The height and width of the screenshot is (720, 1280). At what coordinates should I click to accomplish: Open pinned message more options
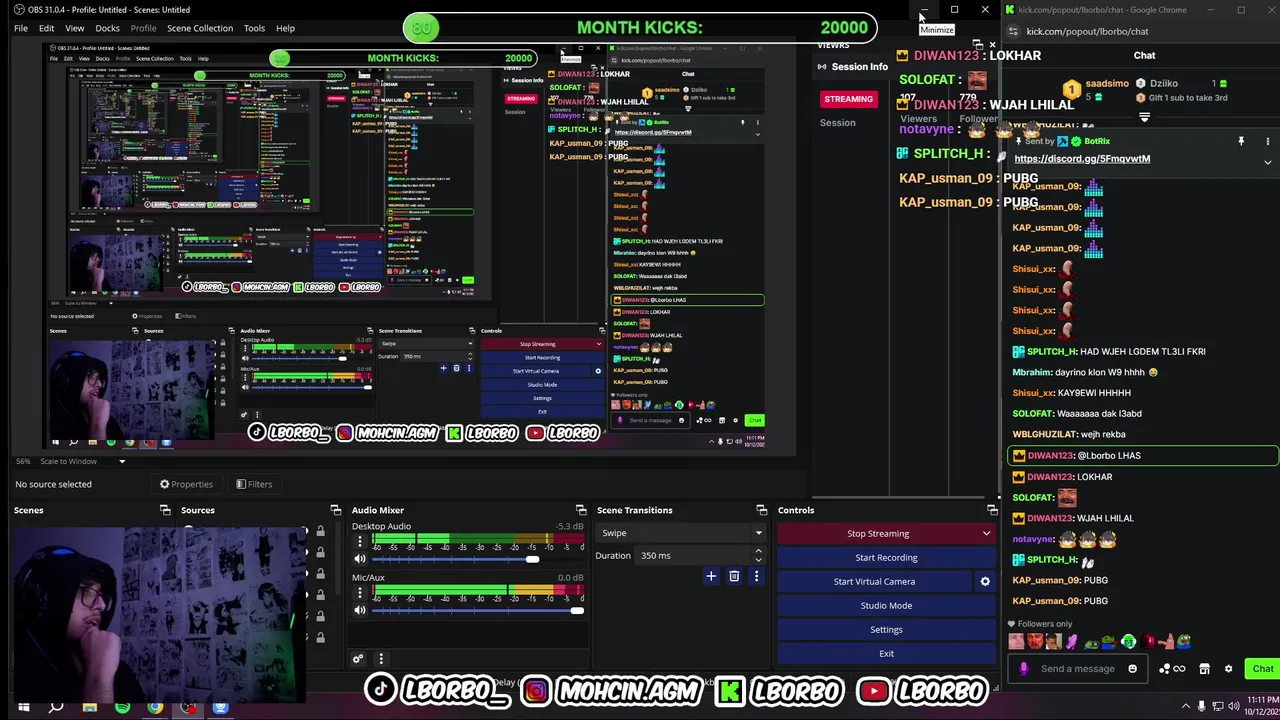tap(1267, 141)
